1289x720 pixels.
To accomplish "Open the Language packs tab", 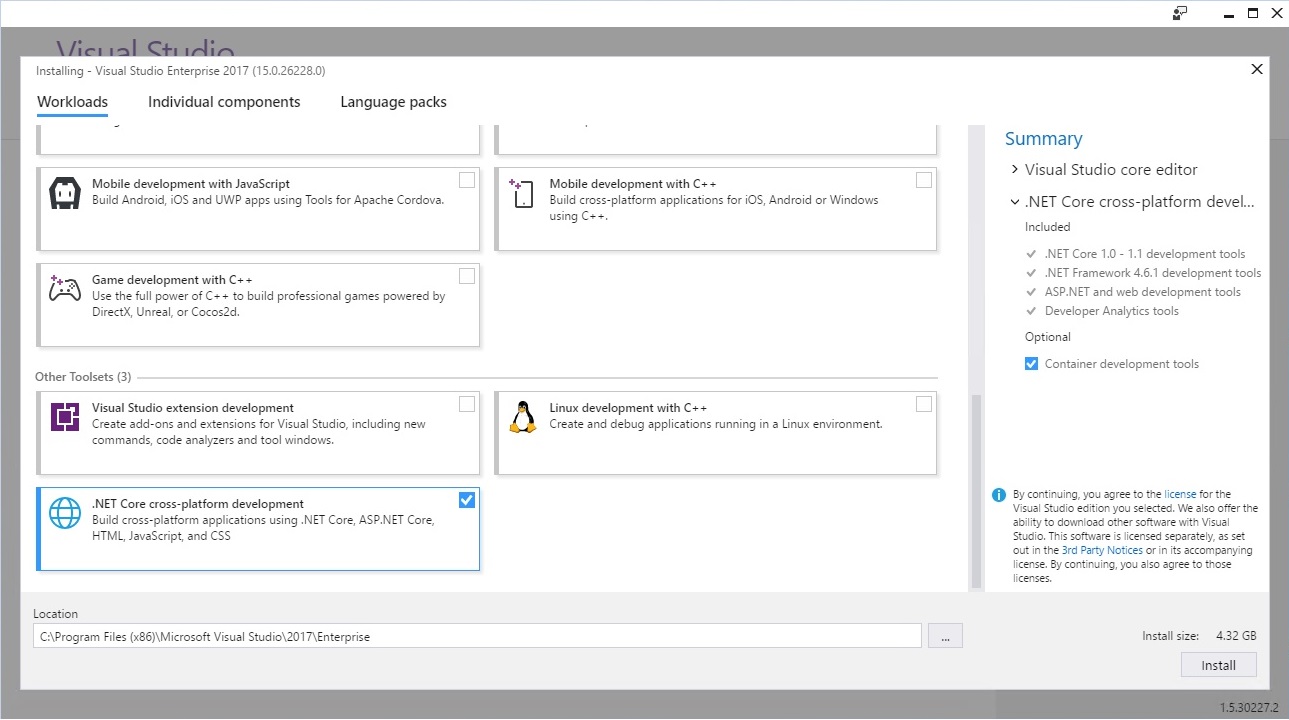I will (393, 102).
